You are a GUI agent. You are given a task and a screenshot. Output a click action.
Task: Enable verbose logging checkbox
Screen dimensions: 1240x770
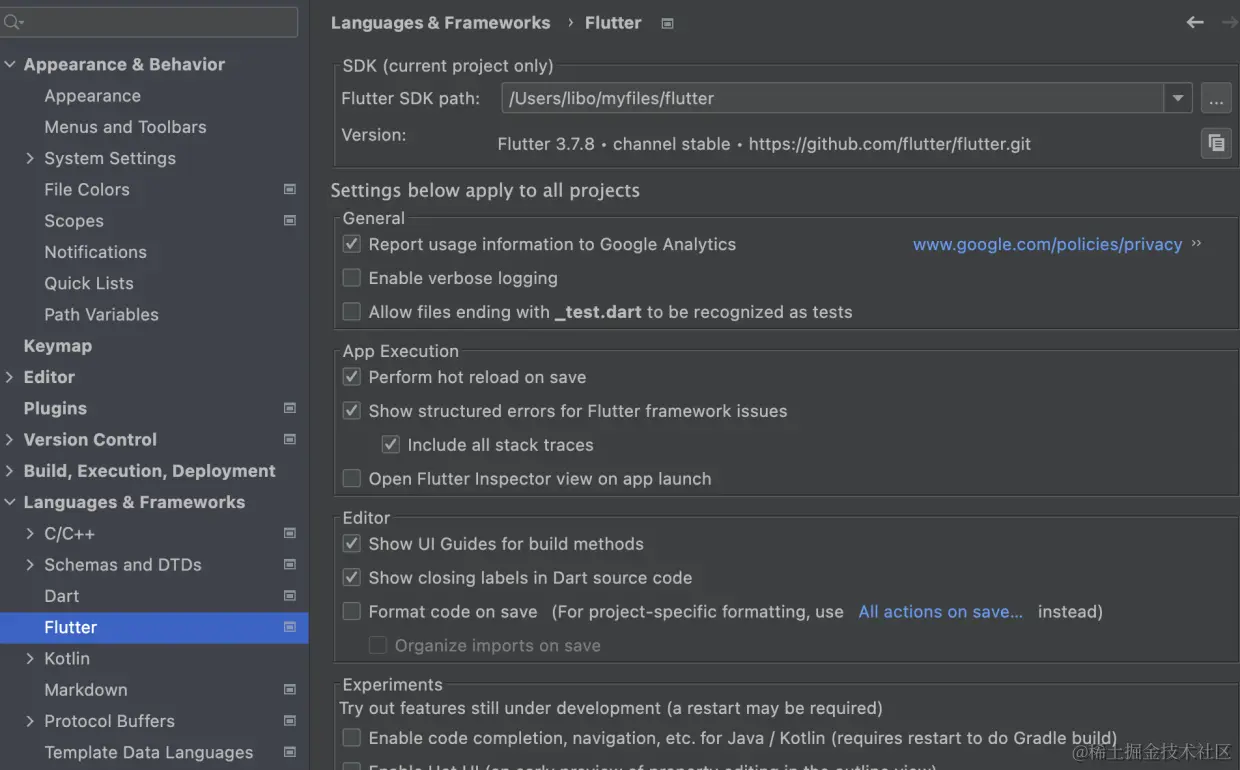(352, 278)
